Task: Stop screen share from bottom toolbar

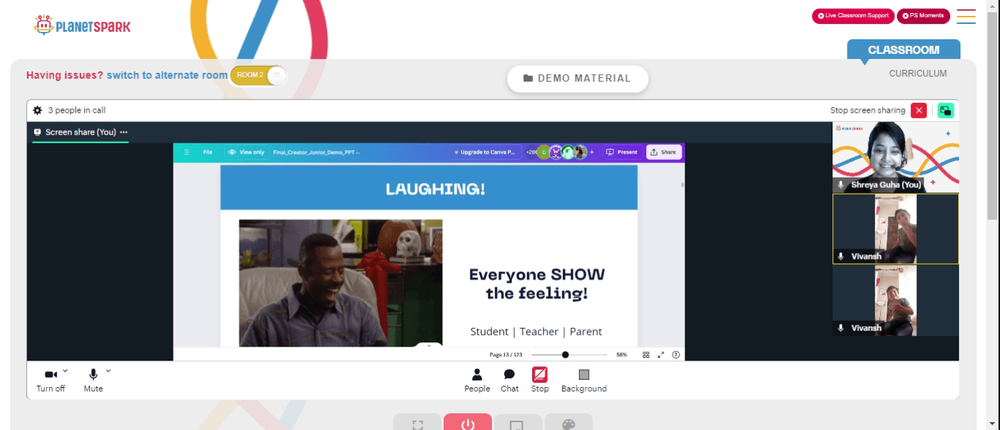Action: [x=540, y=381]
